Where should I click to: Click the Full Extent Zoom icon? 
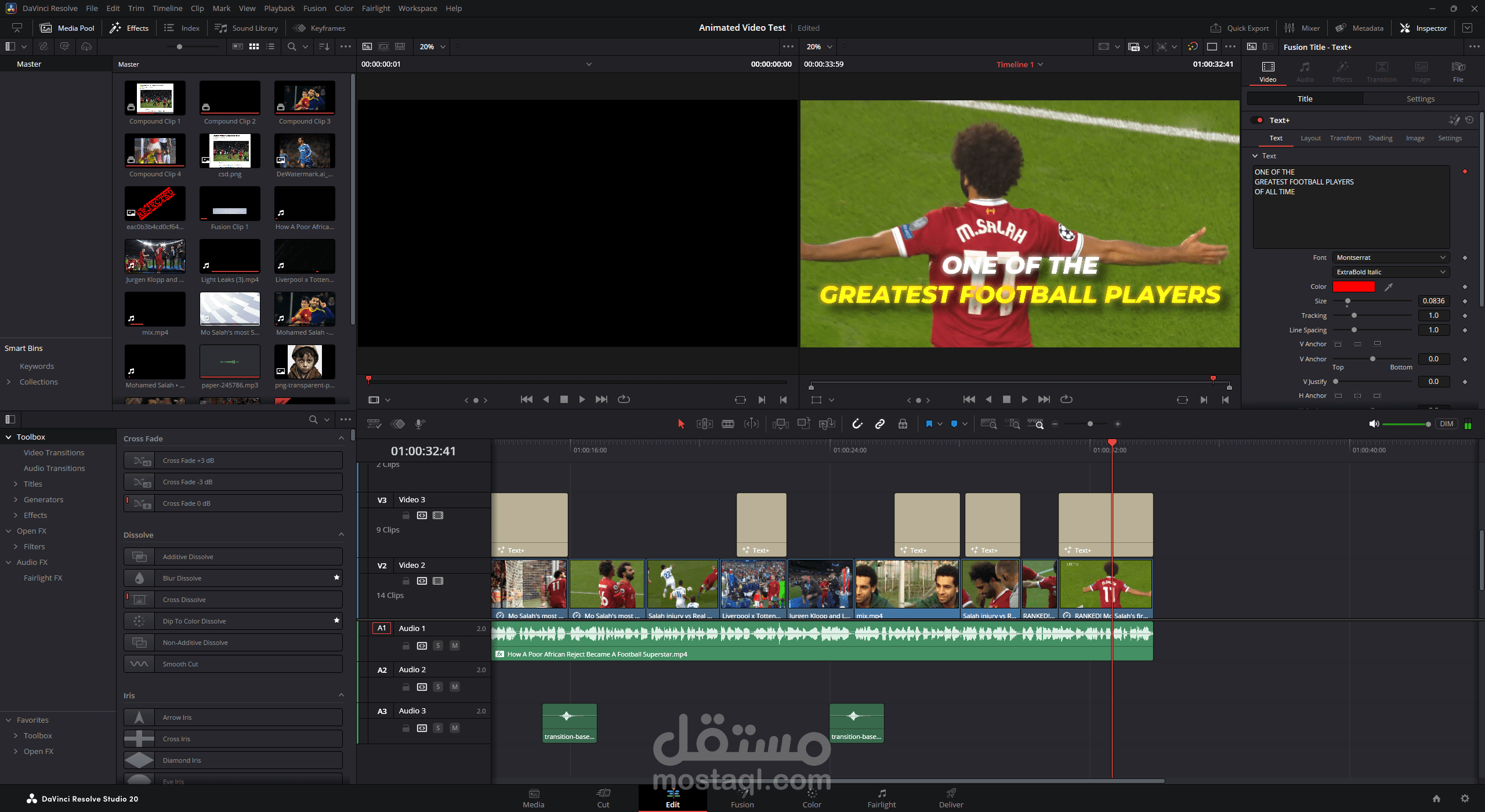point(989,424)
